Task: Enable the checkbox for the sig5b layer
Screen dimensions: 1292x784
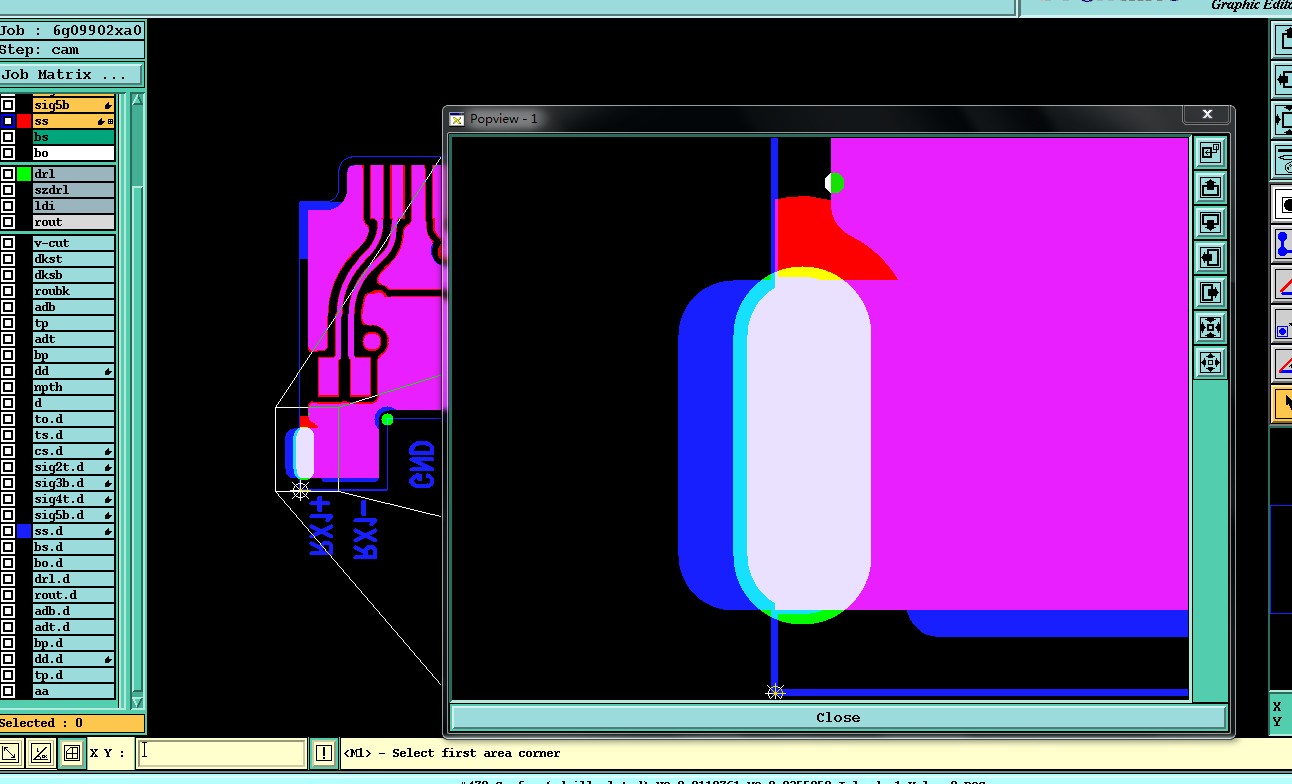Action: click(8, 105)
